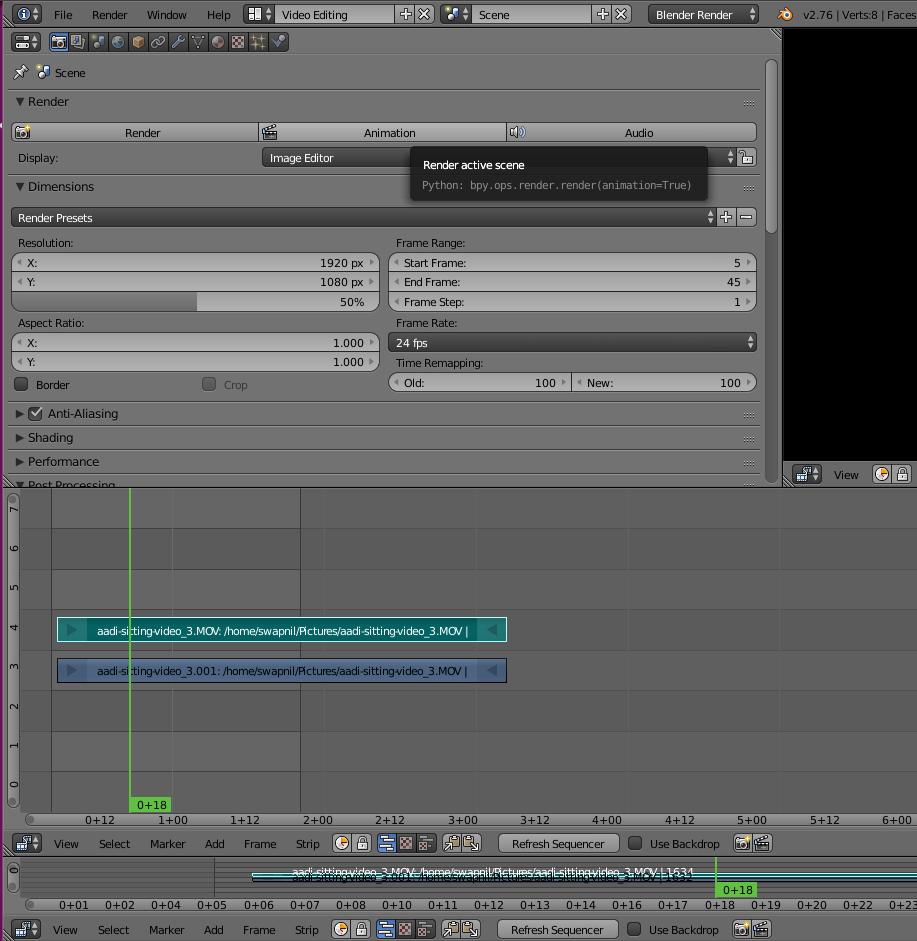Open the Render menu in top bar

point(110,14)
